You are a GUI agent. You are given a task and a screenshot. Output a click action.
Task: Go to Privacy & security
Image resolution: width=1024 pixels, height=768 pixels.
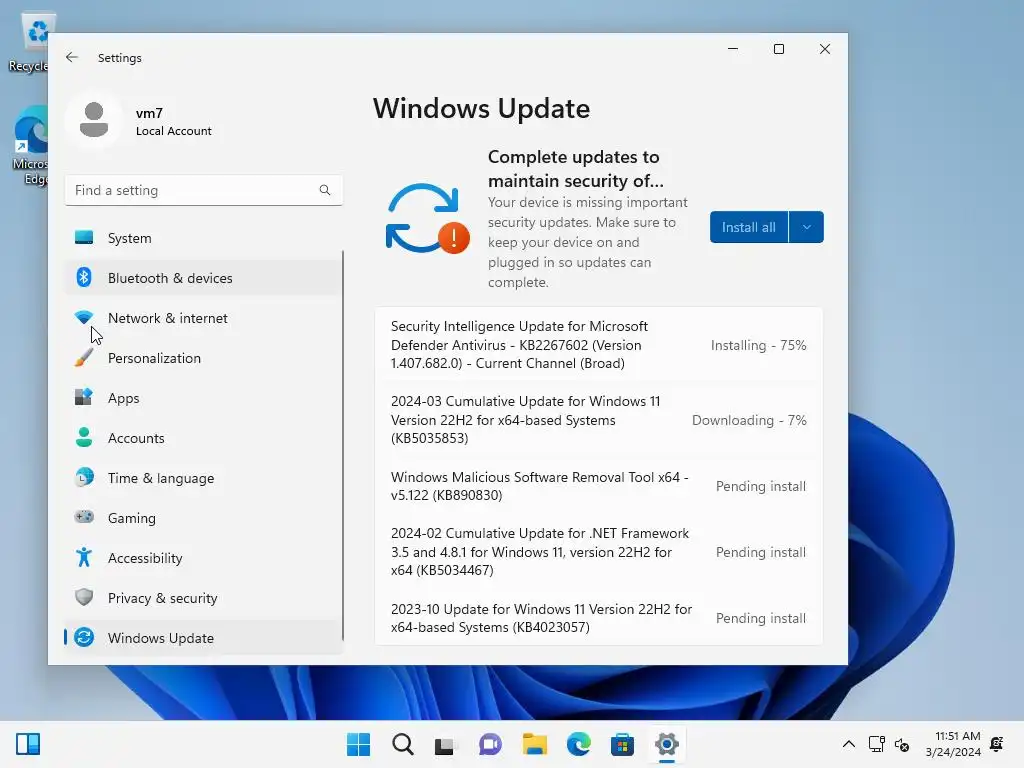point(203,598)
